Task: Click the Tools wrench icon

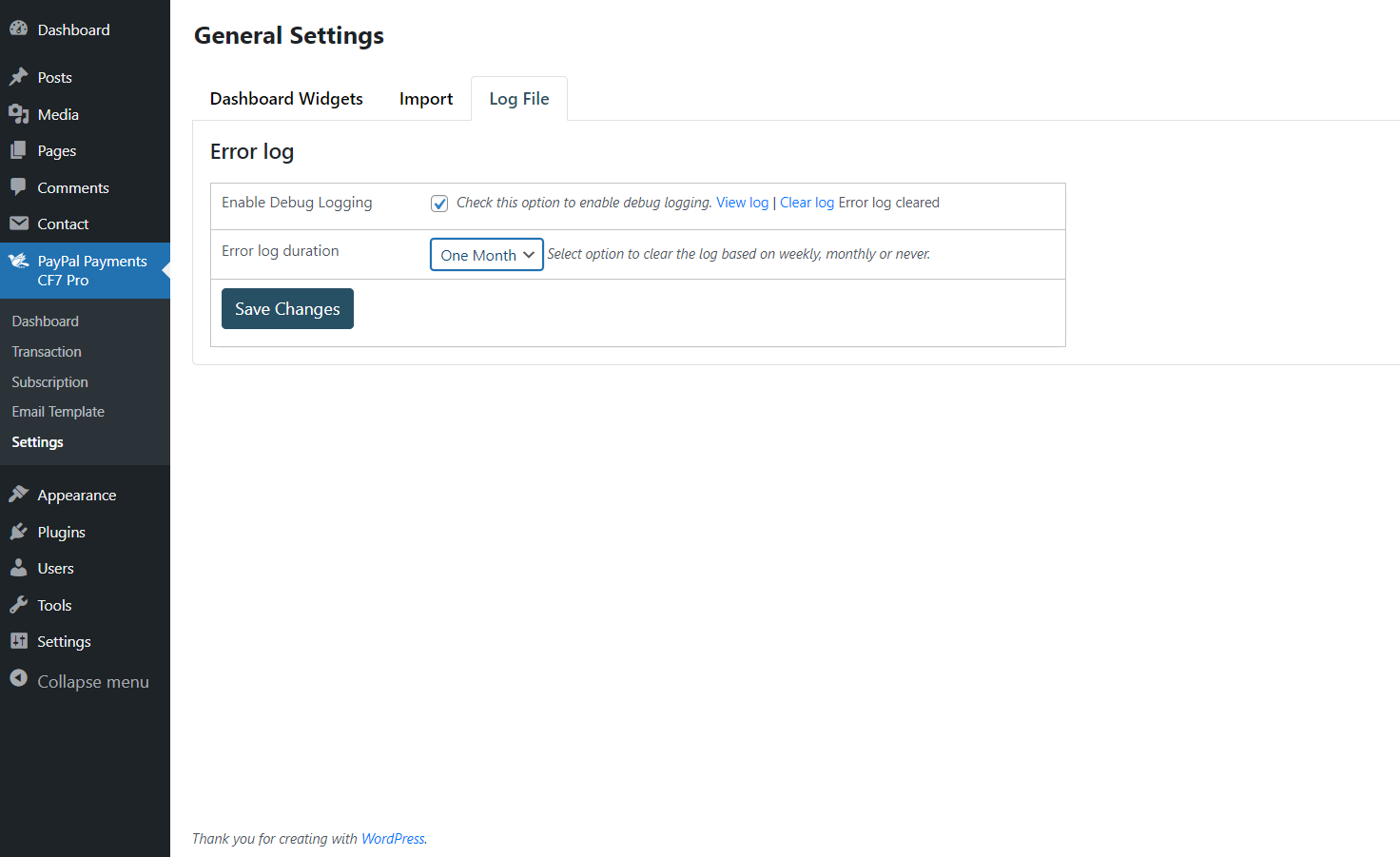Action: tap(18, 605)
